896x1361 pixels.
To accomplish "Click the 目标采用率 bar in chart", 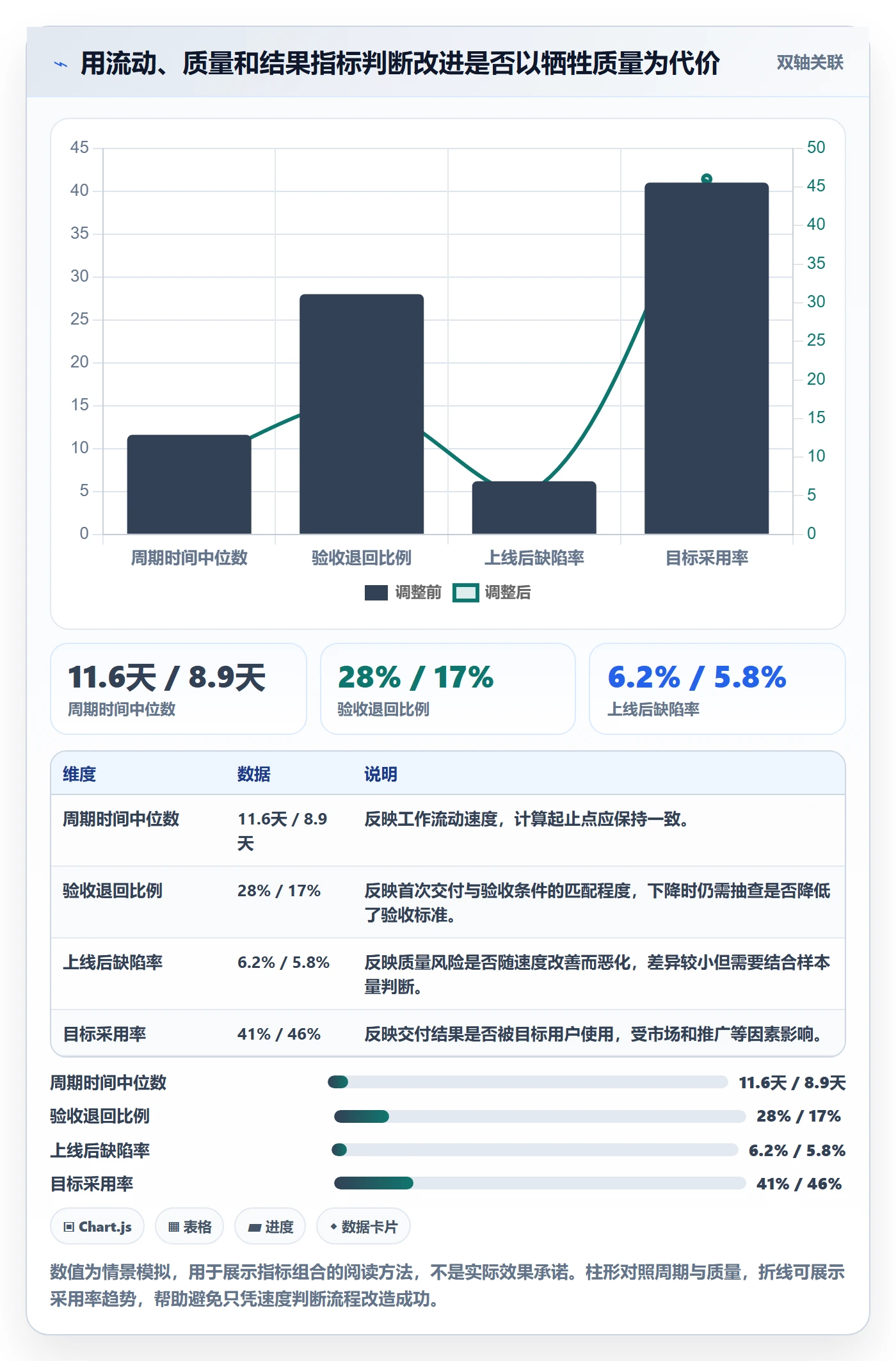I will 707,358.
